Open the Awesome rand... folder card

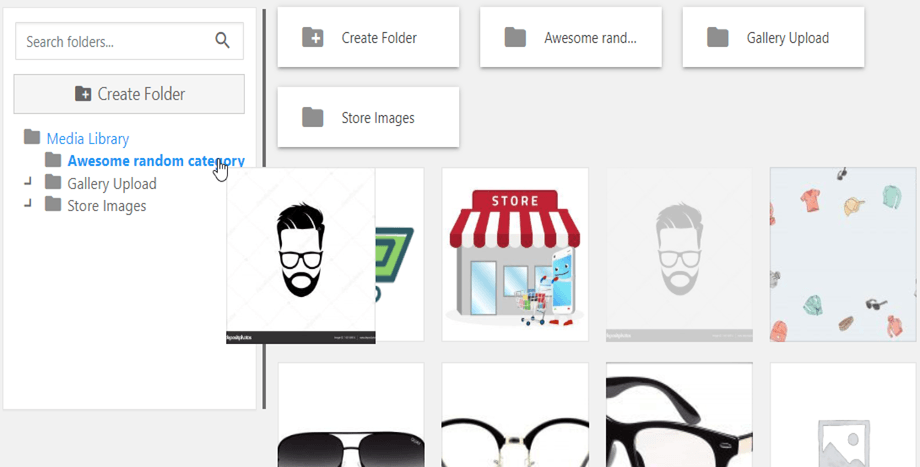pos(570,38)
